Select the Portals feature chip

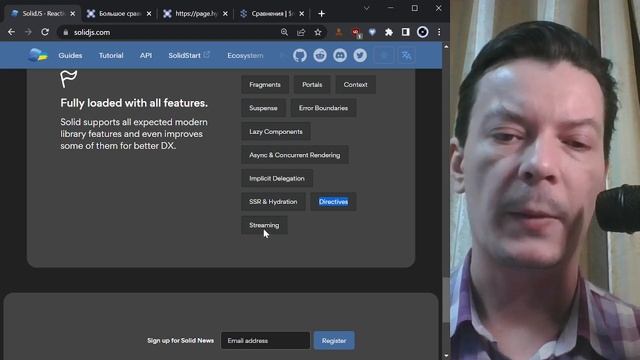tap(312, 84)
